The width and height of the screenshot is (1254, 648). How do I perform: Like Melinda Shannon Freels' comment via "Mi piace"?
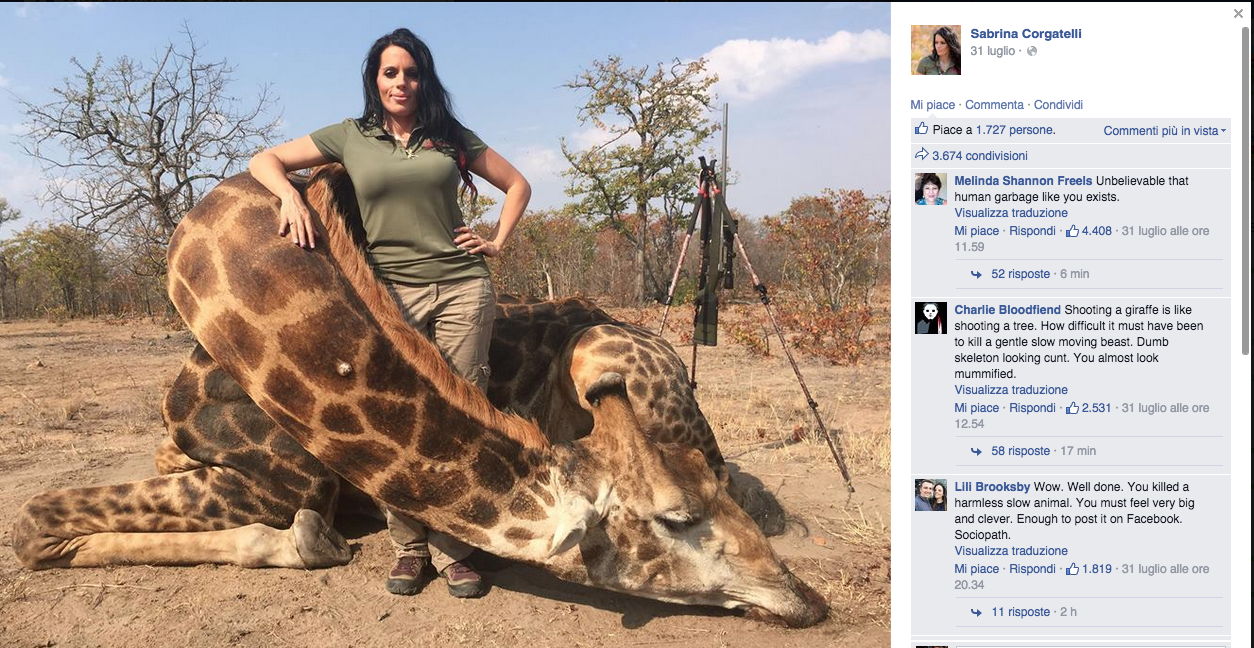point(976,230)
